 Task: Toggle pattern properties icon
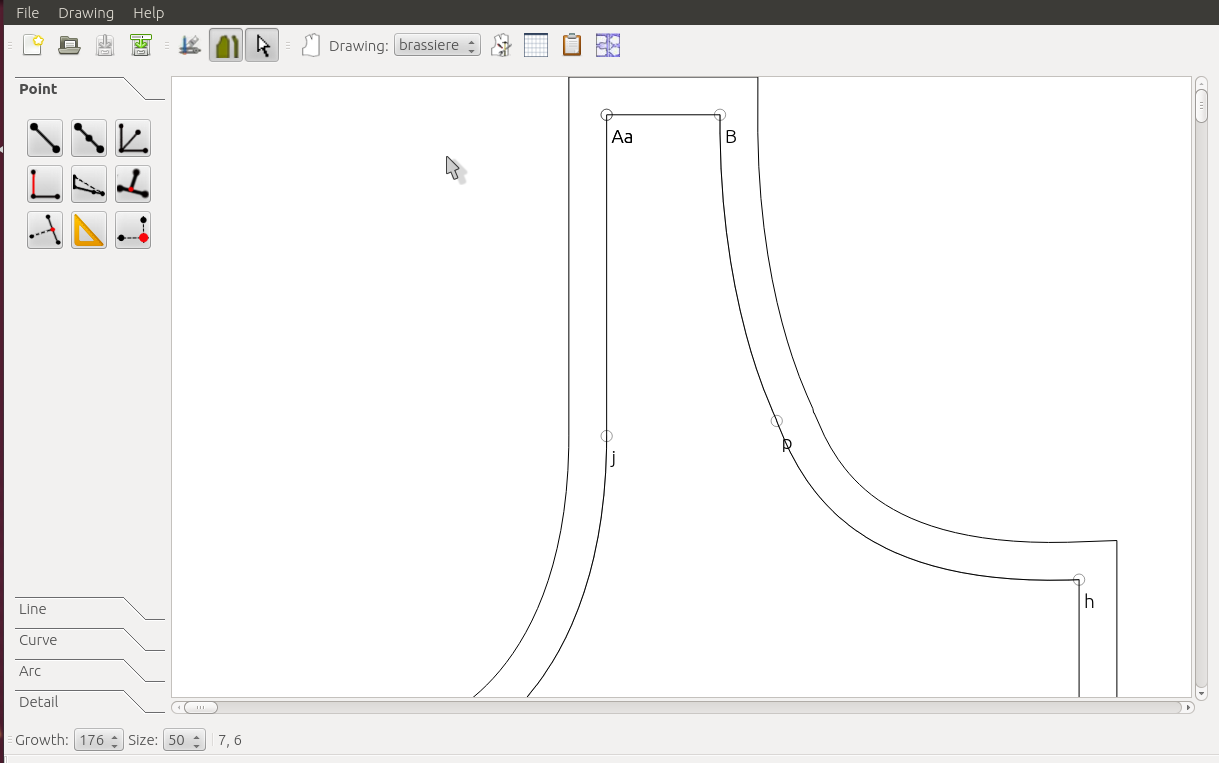coord(500,44)
